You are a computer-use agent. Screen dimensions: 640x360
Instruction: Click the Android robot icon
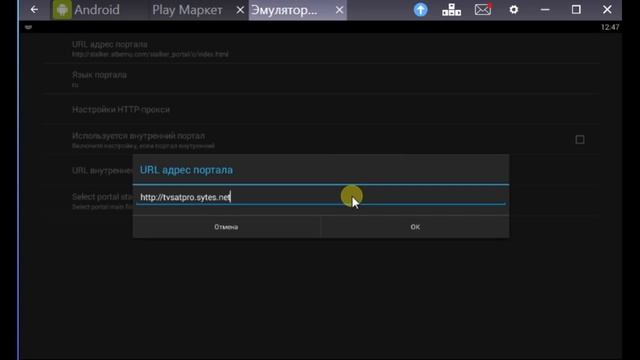(62, 10)
